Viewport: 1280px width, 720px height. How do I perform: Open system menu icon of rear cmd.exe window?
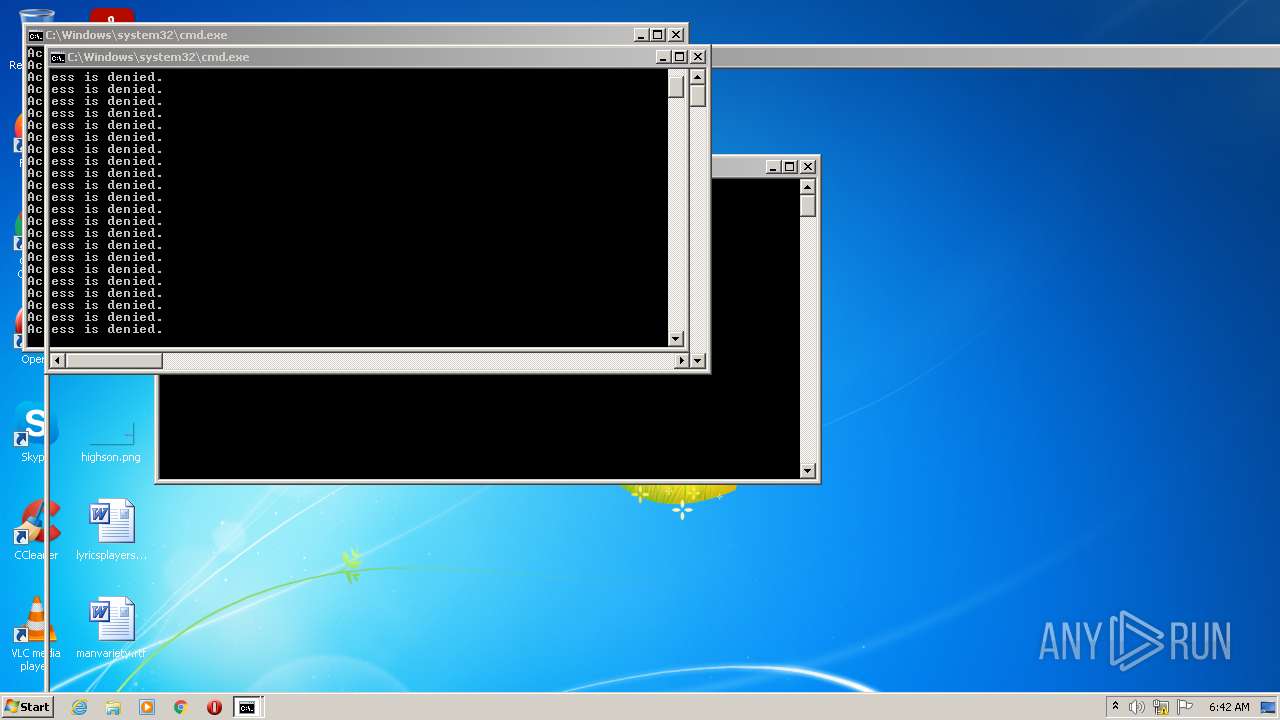point(36,35)
